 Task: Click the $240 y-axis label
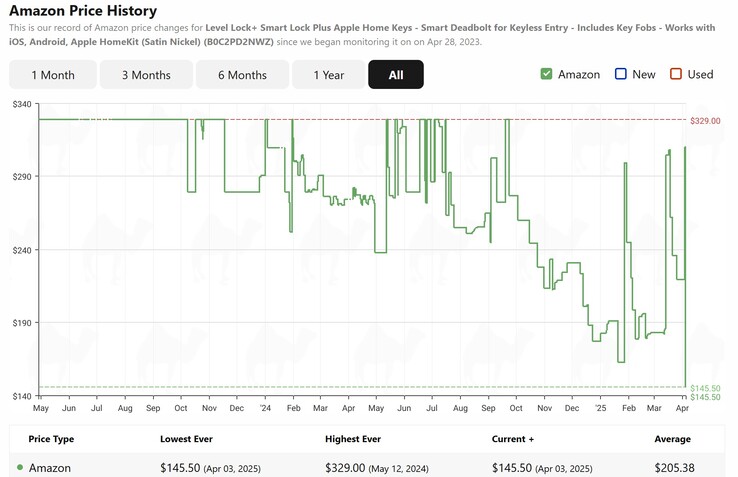click(22, 250)
